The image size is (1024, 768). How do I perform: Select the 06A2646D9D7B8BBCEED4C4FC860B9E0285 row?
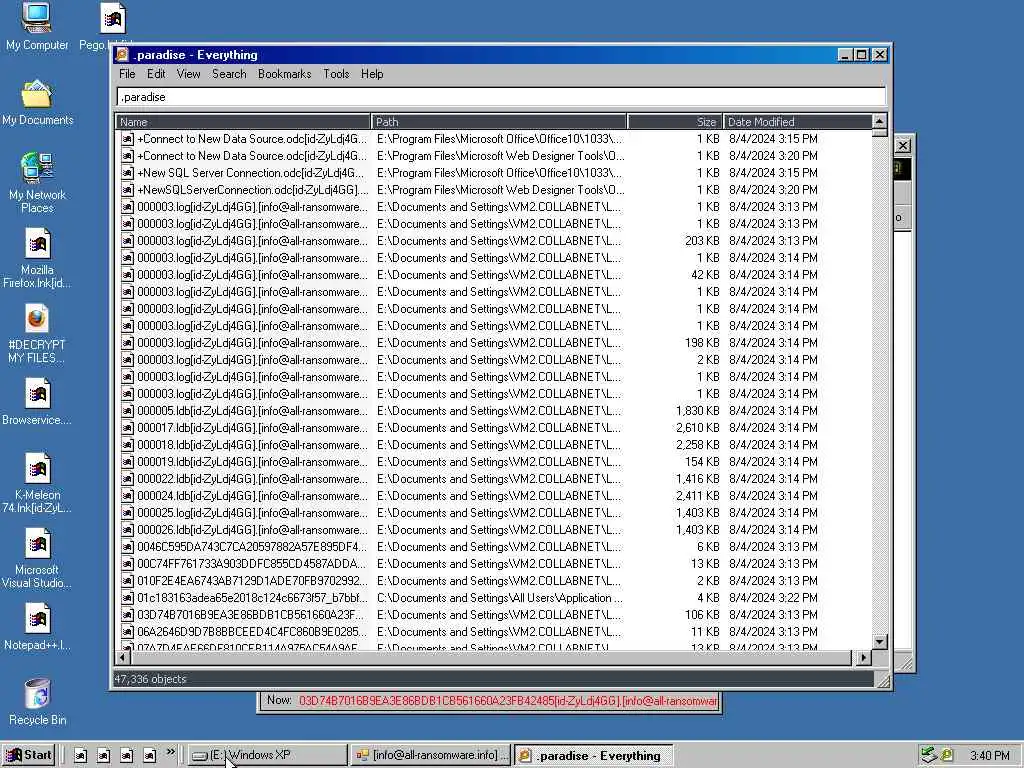point(494,632)
